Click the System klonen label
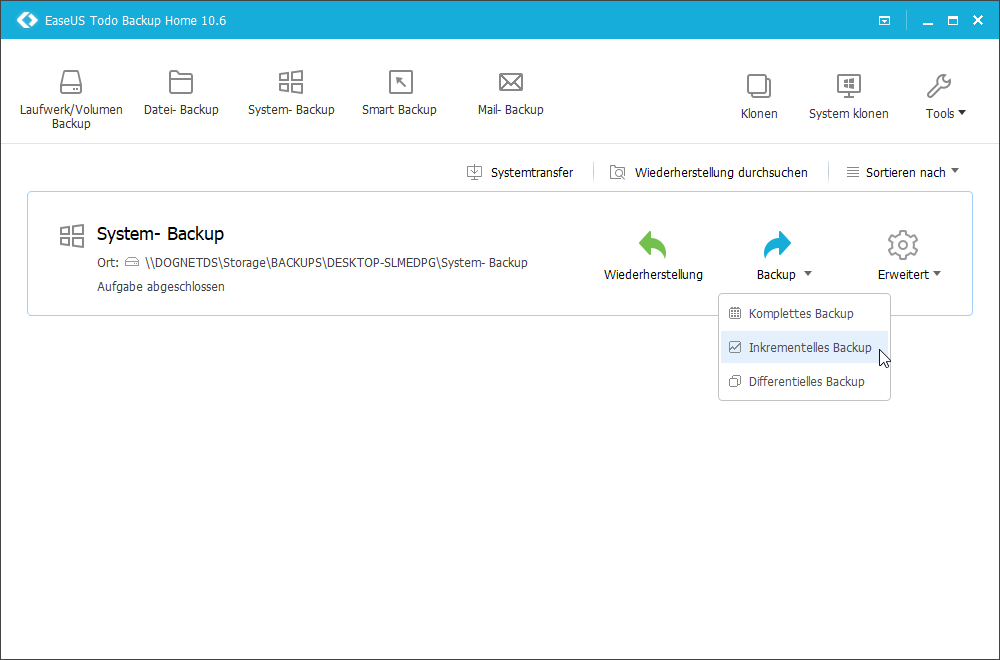Screen dimensions: 1000x660 (x=848, y=114)
